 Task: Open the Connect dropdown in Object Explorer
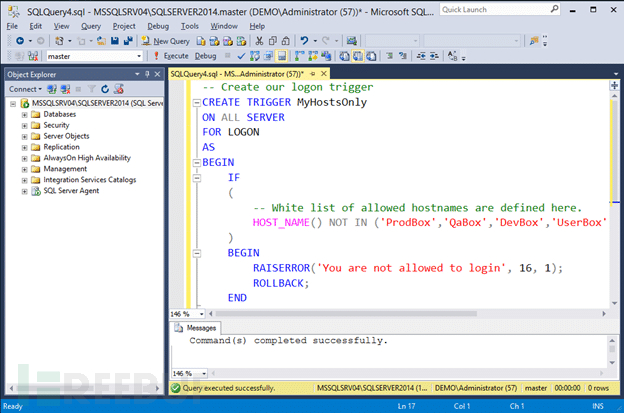click(x=25, y=89)
